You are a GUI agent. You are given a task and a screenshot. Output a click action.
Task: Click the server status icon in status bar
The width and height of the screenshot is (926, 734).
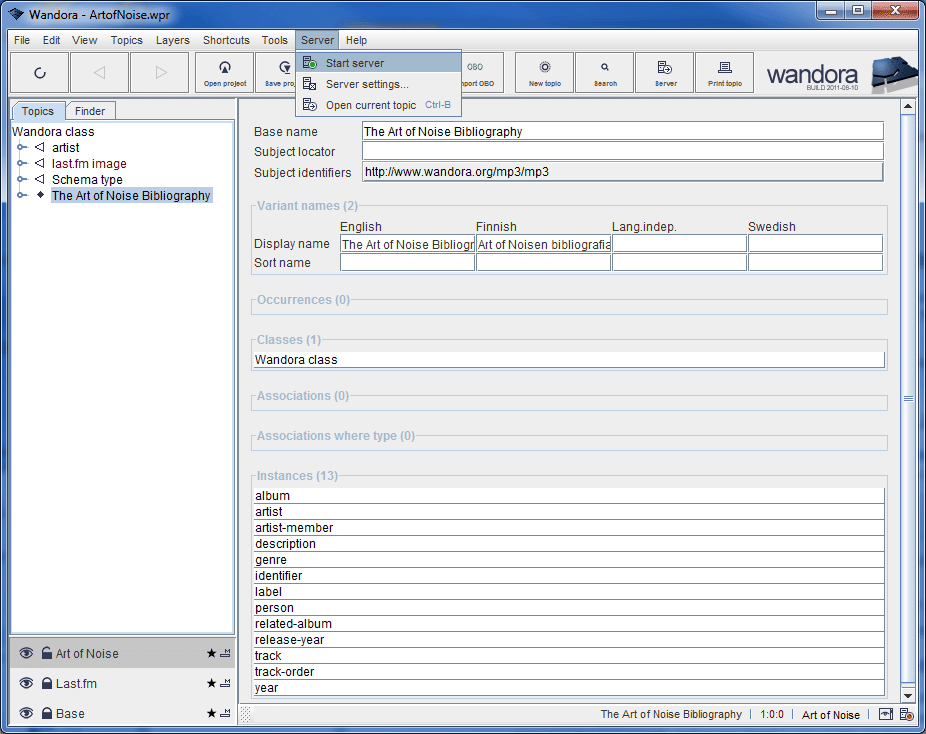pos(906,714)
